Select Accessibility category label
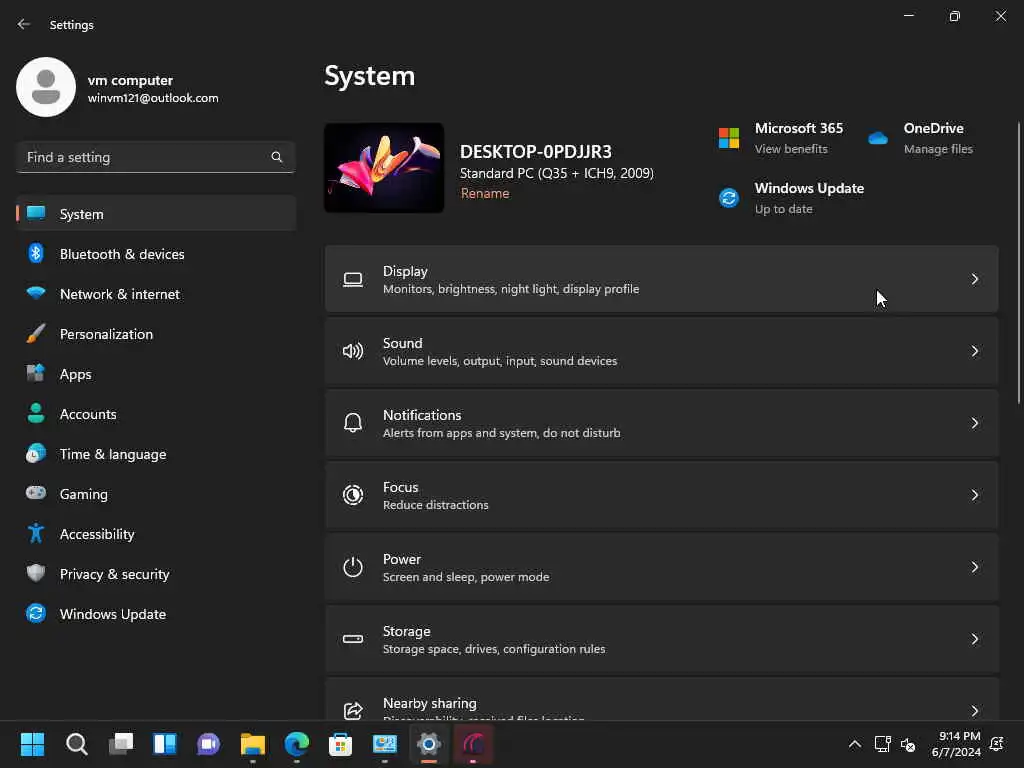Image resolution: width=1024 pixels, height=768 pixels. [x=97, y=534]
